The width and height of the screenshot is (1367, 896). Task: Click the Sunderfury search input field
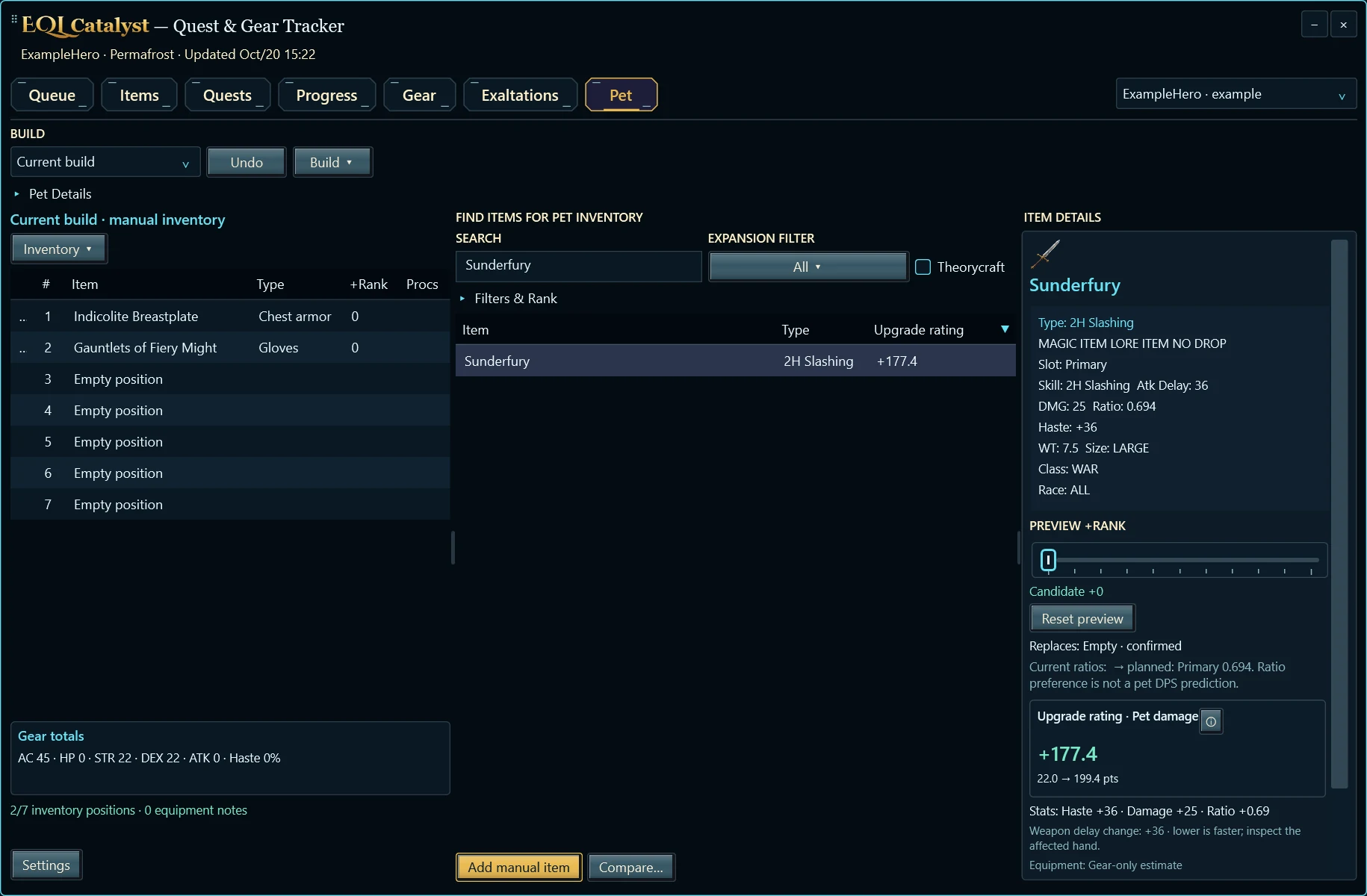click(x=579, y=266)
